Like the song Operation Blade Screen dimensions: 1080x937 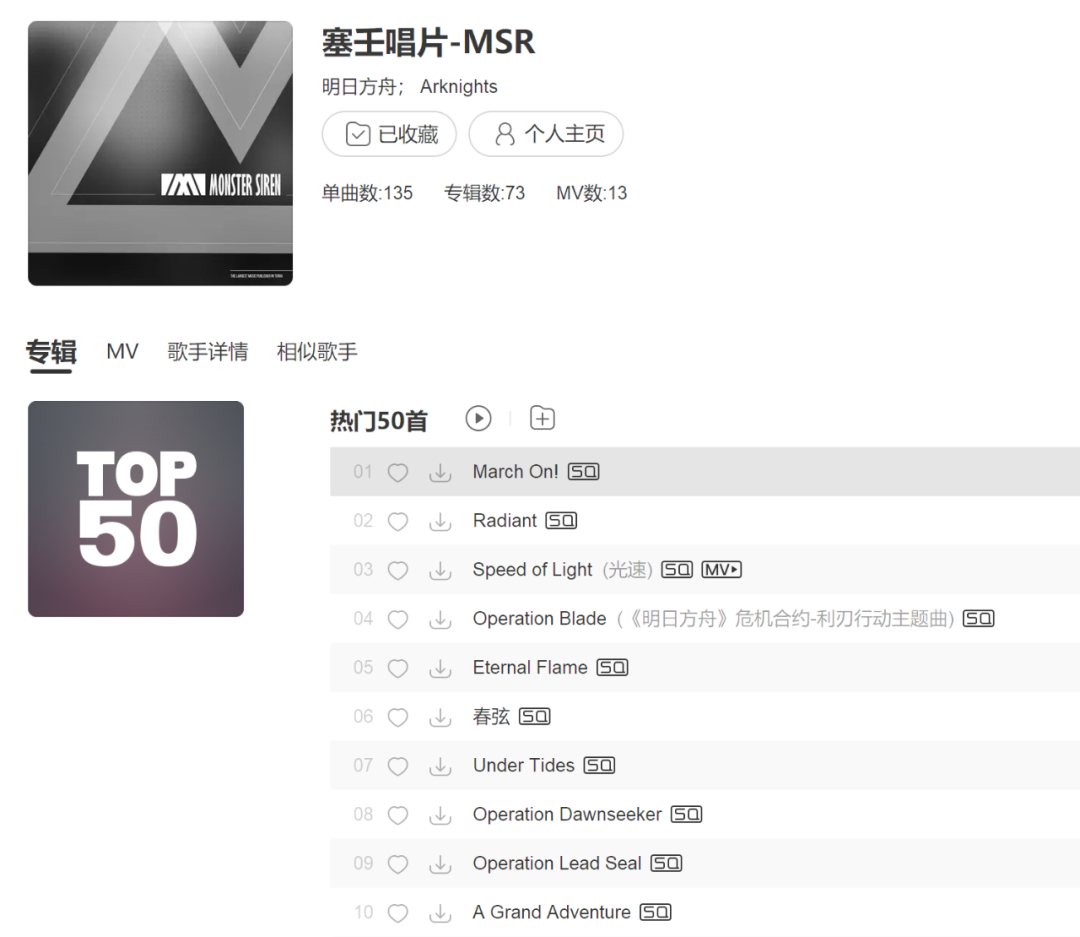[x=397, y=619]
